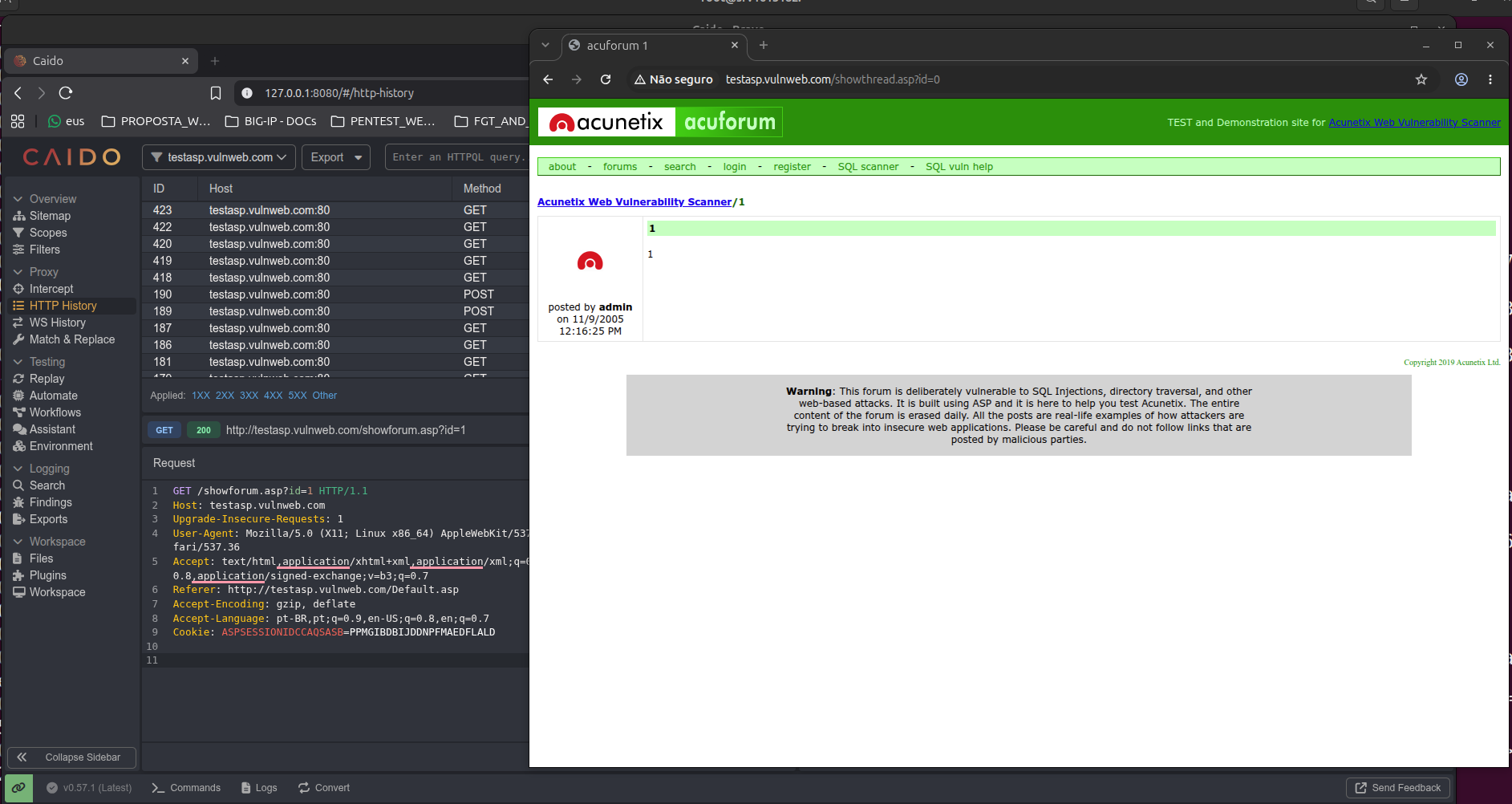This screenshot has width=1512, height=804.
Task: Toggle the 5XX status filter
Action: pos(298,396)
